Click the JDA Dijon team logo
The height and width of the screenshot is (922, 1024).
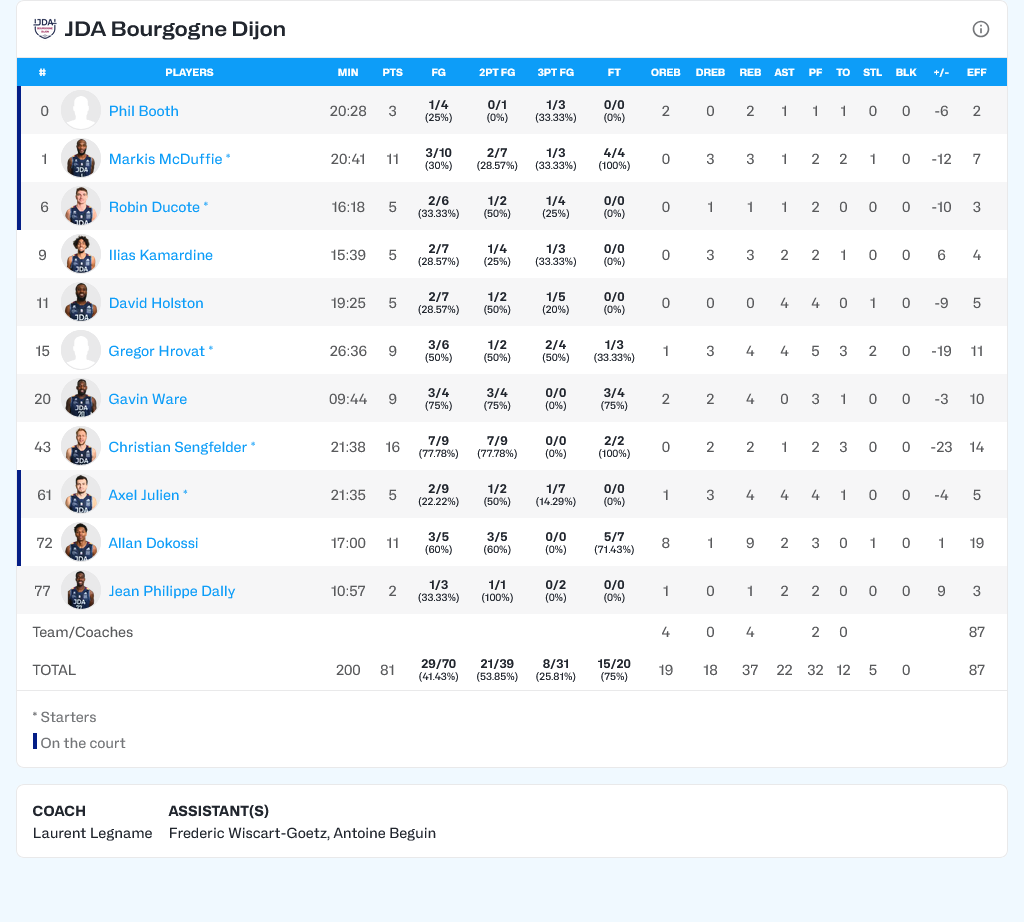44,29
